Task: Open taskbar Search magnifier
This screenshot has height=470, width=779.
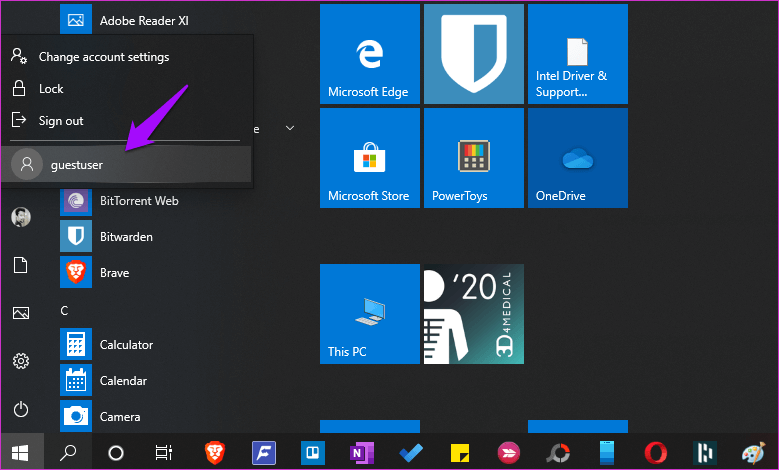Action: 68,452
